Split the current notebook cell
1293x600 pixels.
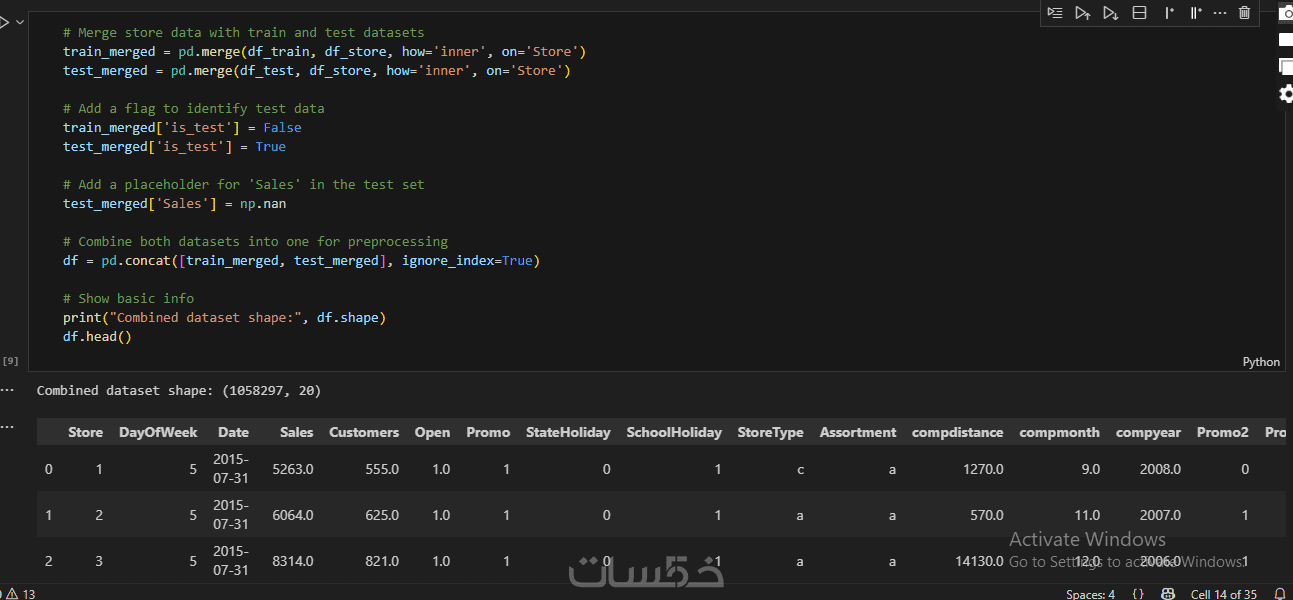(1139, 13)
